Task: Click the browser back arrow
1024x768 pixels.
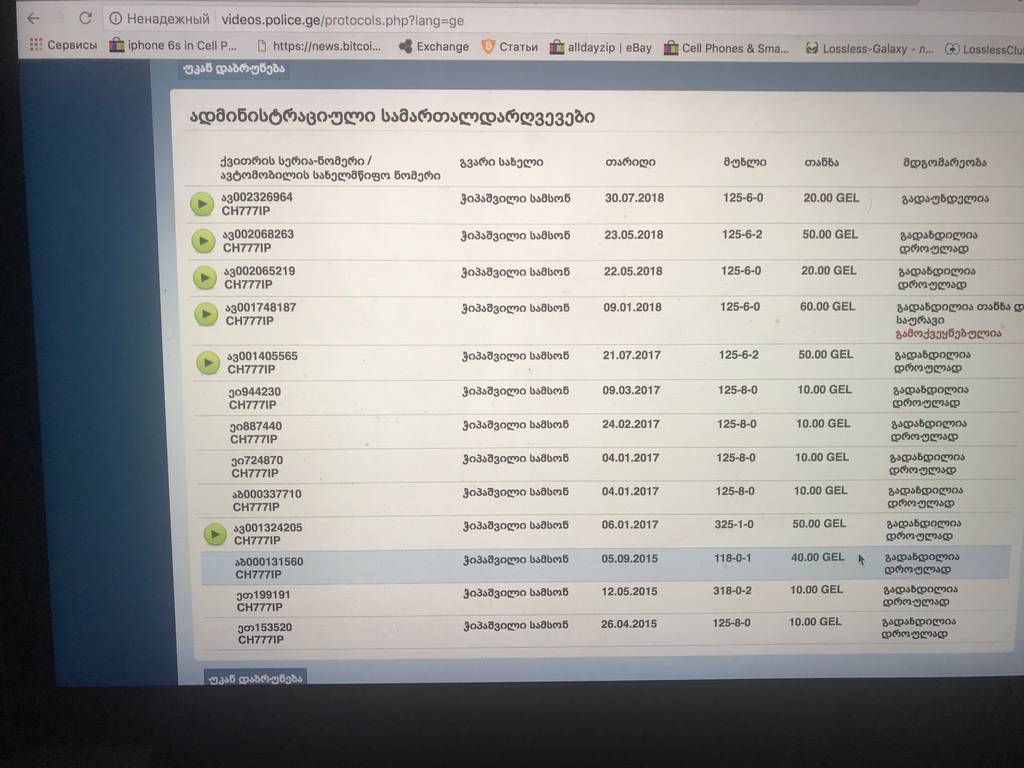Action: click(x=34, y=18)
